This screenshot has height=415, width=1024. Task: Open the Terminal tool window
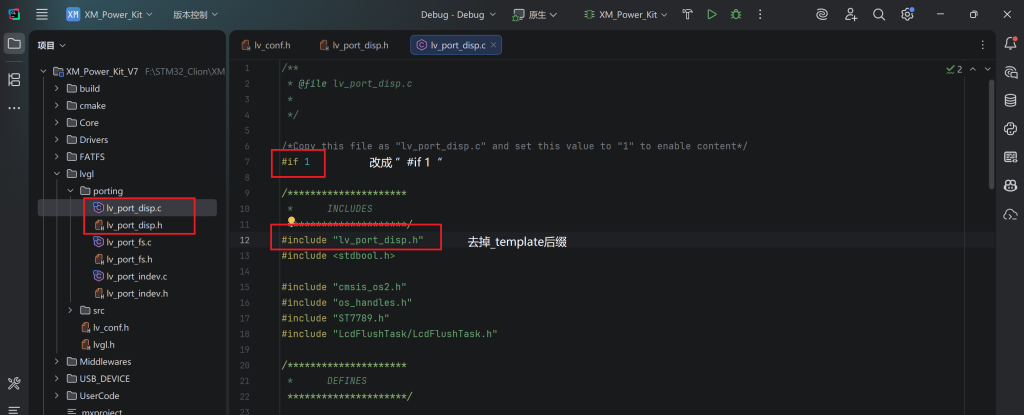pyautogui.click(x=14, y=409)
